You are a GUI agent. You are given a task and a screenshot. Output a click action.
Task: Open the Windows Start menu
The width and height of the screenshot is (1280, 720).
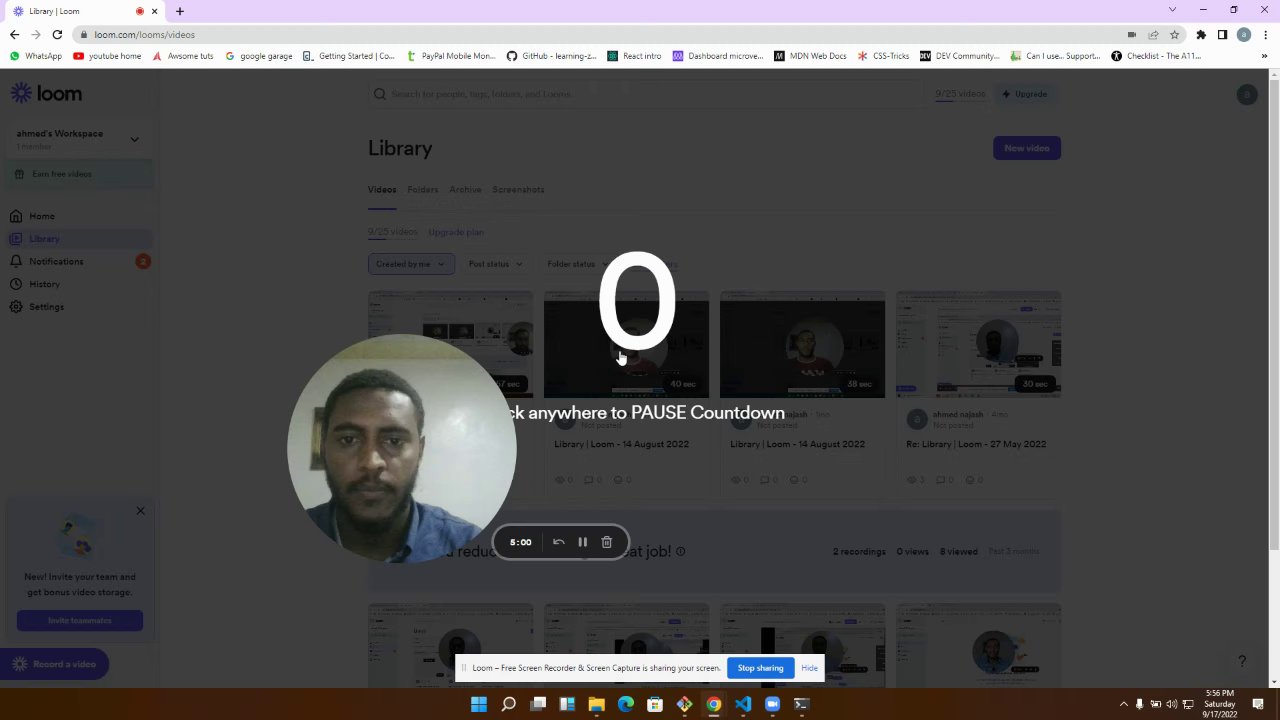pos(479,704)
